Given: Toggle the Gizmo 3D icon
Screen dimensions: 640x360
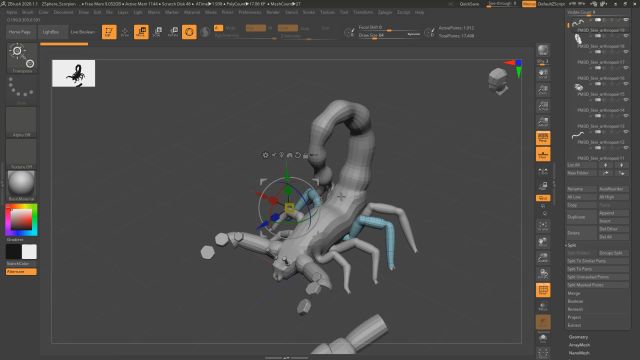Looking at the screenshot, I should coord(189,32).
